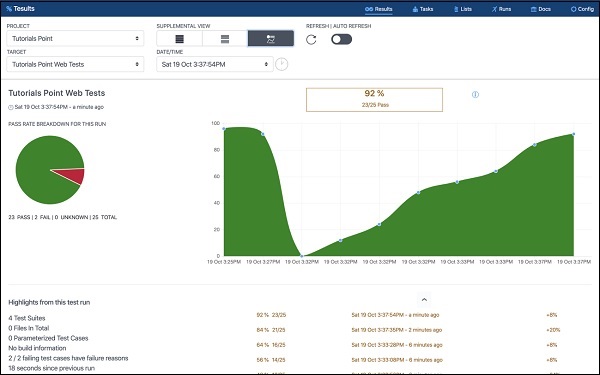Select the detailed list supplemental view icon
This screenshot has height=375, width=600.
pyautogui.click(x=179, y=39)
